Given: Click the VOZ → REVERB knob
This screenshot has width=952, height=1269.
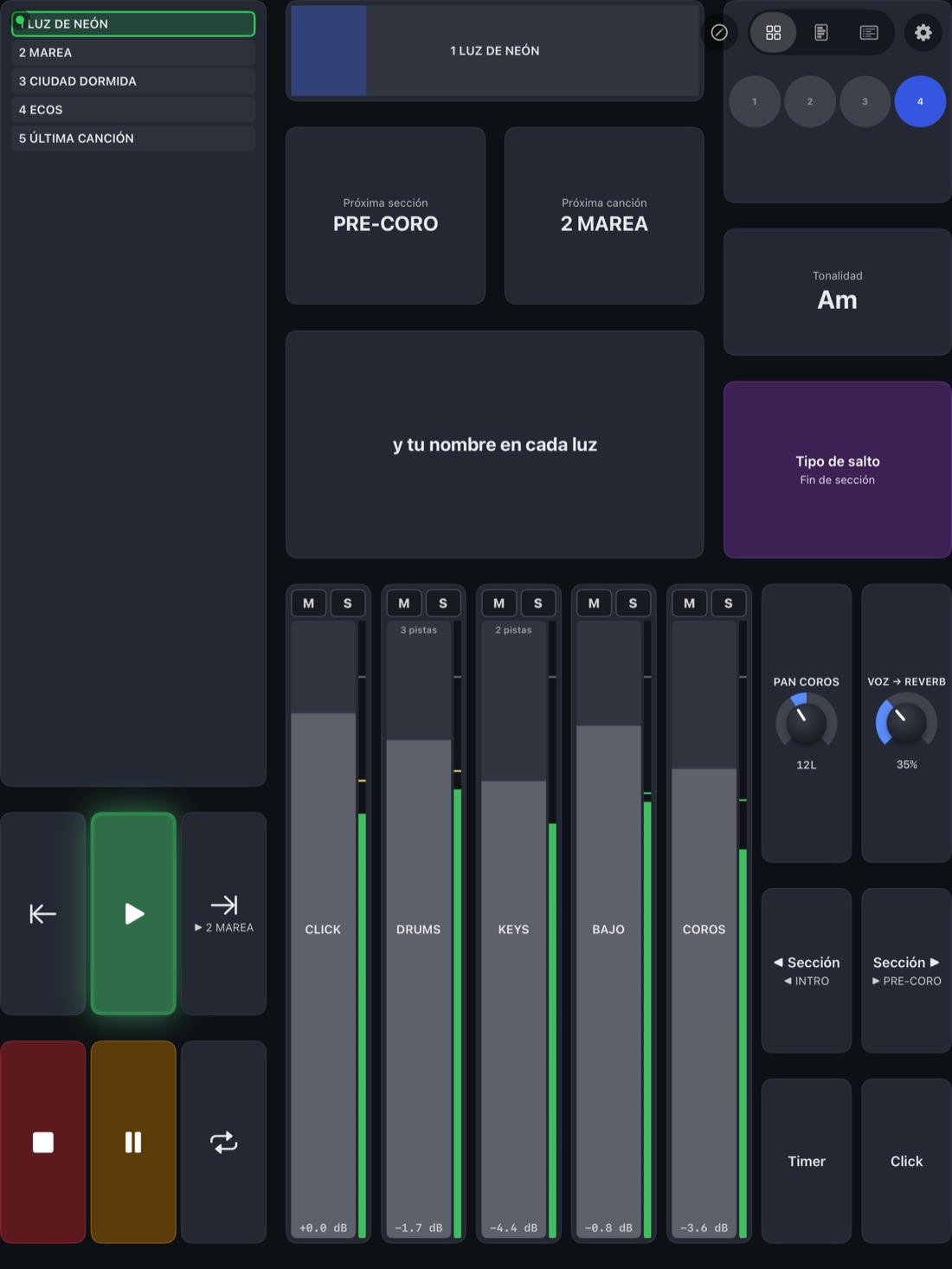Looking at the screenshot, I should pos(906,722).
